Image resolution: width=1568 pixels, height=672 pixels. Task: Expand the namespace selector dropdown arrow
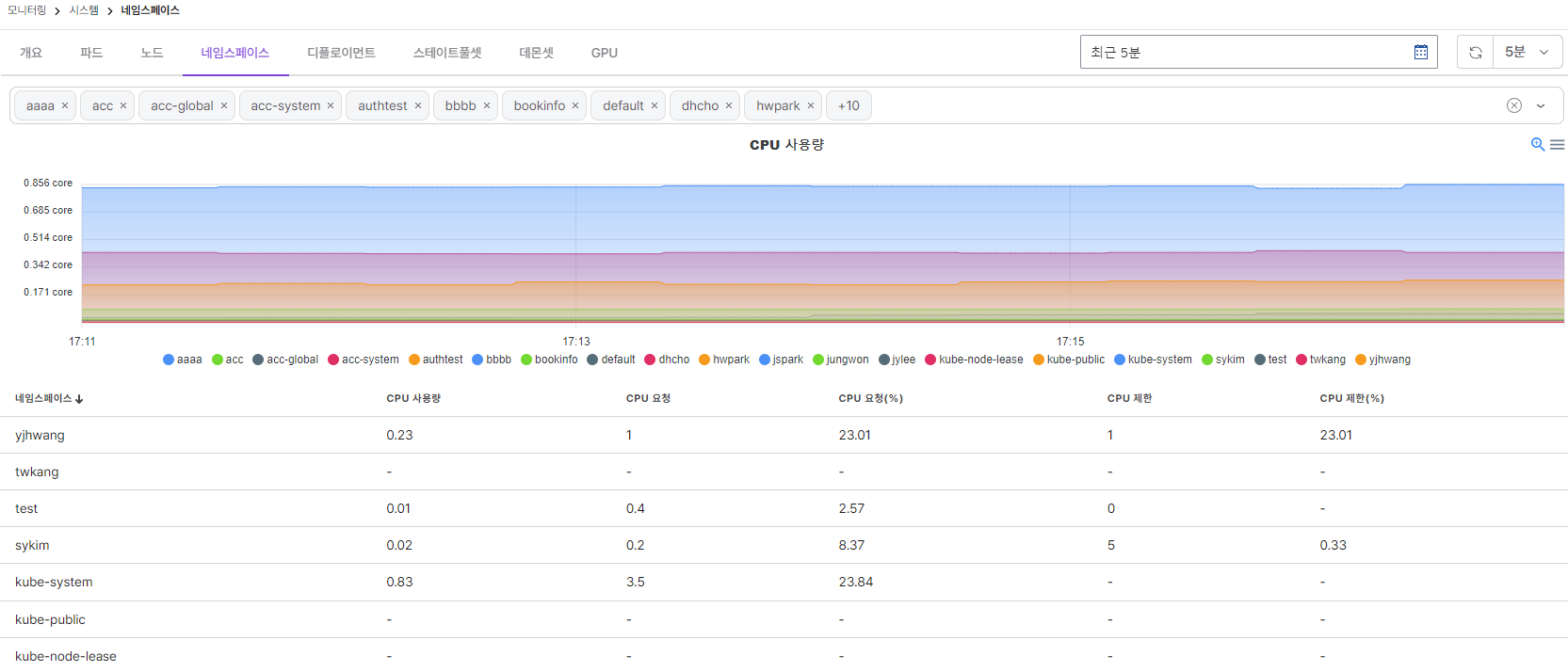[1541, 105]
